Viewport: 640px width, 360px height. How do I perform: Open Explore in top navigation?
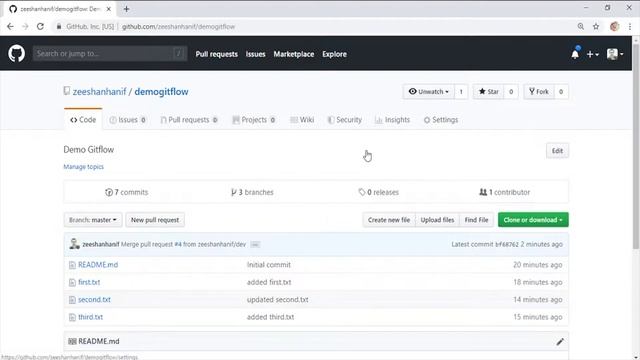point(334,54)
